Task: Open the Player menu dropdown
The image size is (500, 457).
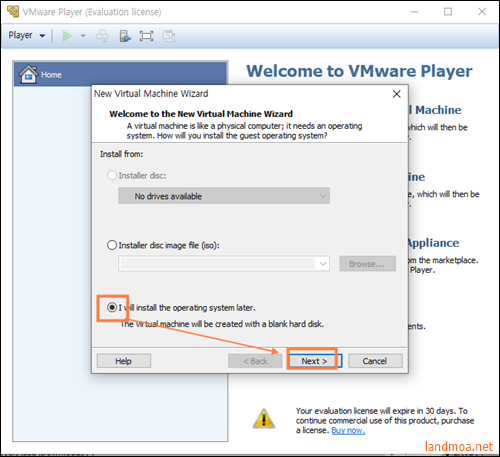Action: pyautogui.click(x=27, y=35)
